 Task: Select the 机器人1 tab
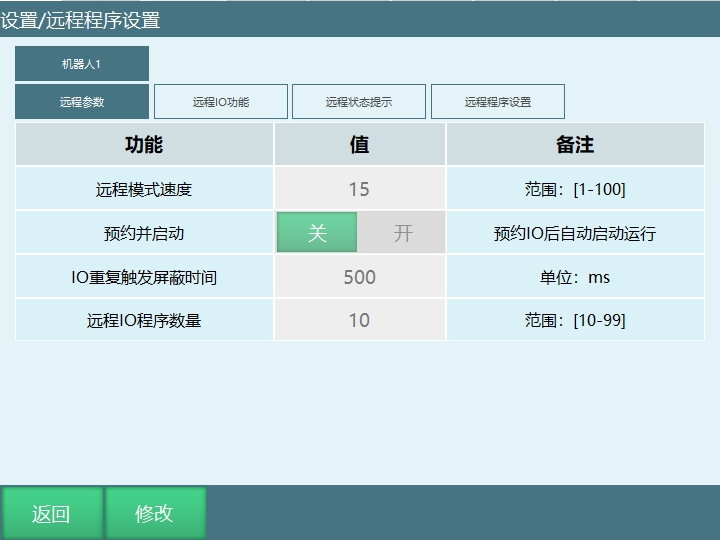click(x=81, y=64)
